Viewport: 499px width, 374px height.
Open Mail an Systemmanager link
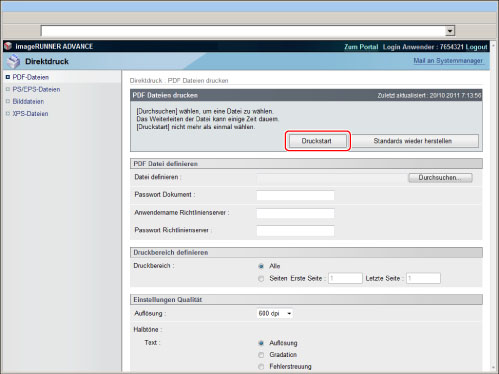coord(448,61)
